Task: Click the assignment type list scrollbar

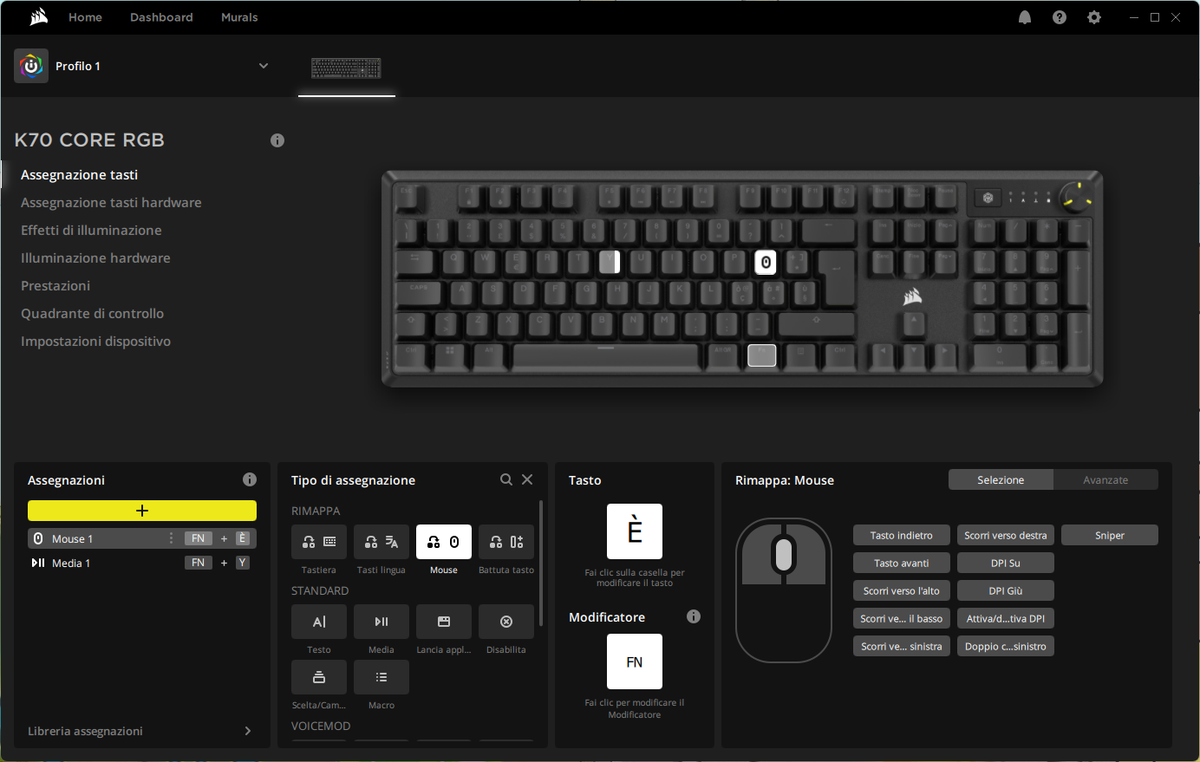Action: (541, 565)
